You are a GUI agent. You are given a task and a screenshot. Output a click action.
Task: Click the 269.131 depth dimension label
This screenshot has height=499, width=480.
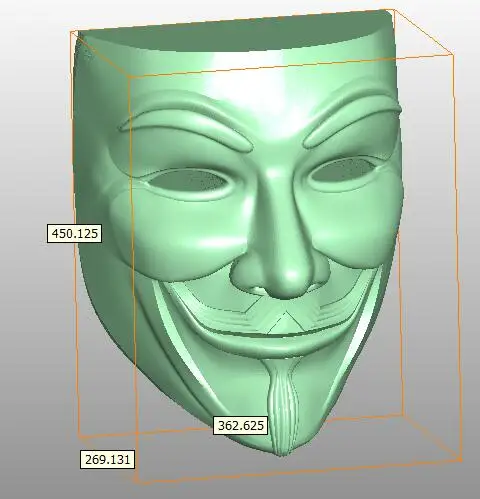(108, 460)
